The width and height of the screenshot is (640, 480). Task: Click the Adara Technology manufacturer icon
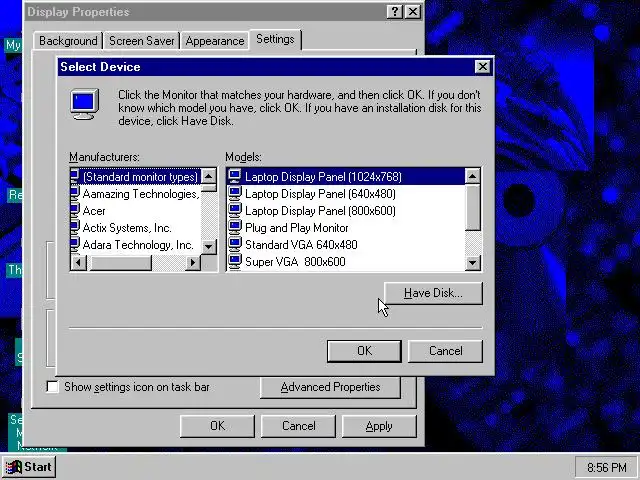pyautogui.click(x=75, y=244)
